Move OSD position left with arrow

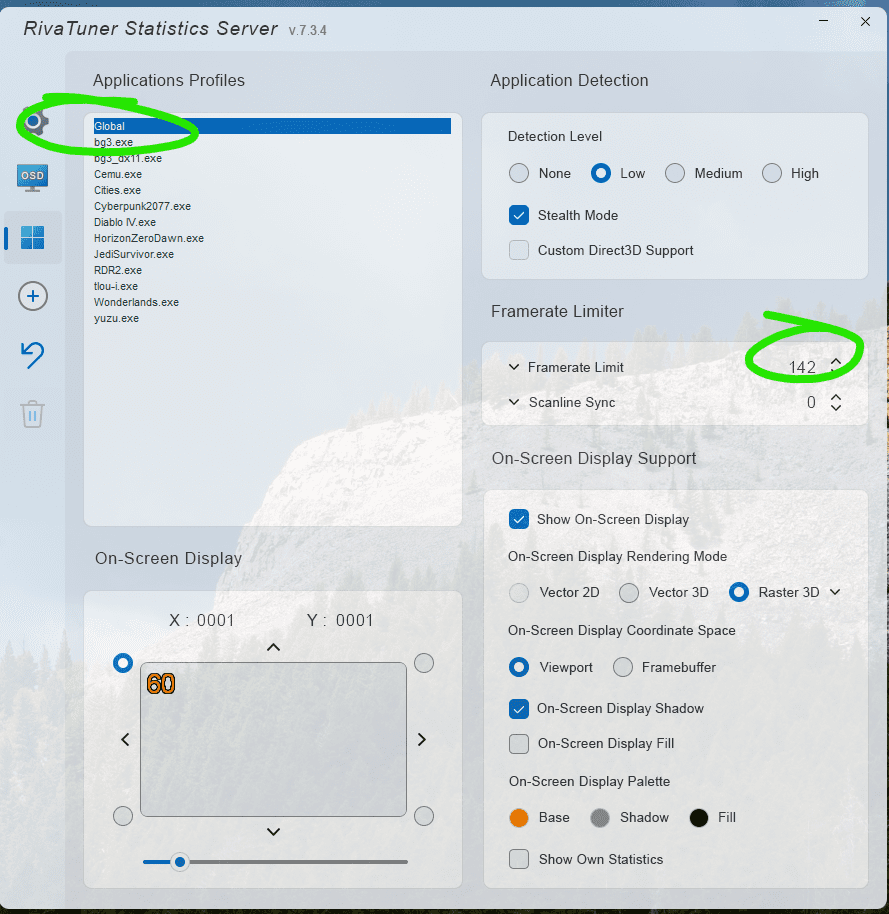(x=125, y=740)
